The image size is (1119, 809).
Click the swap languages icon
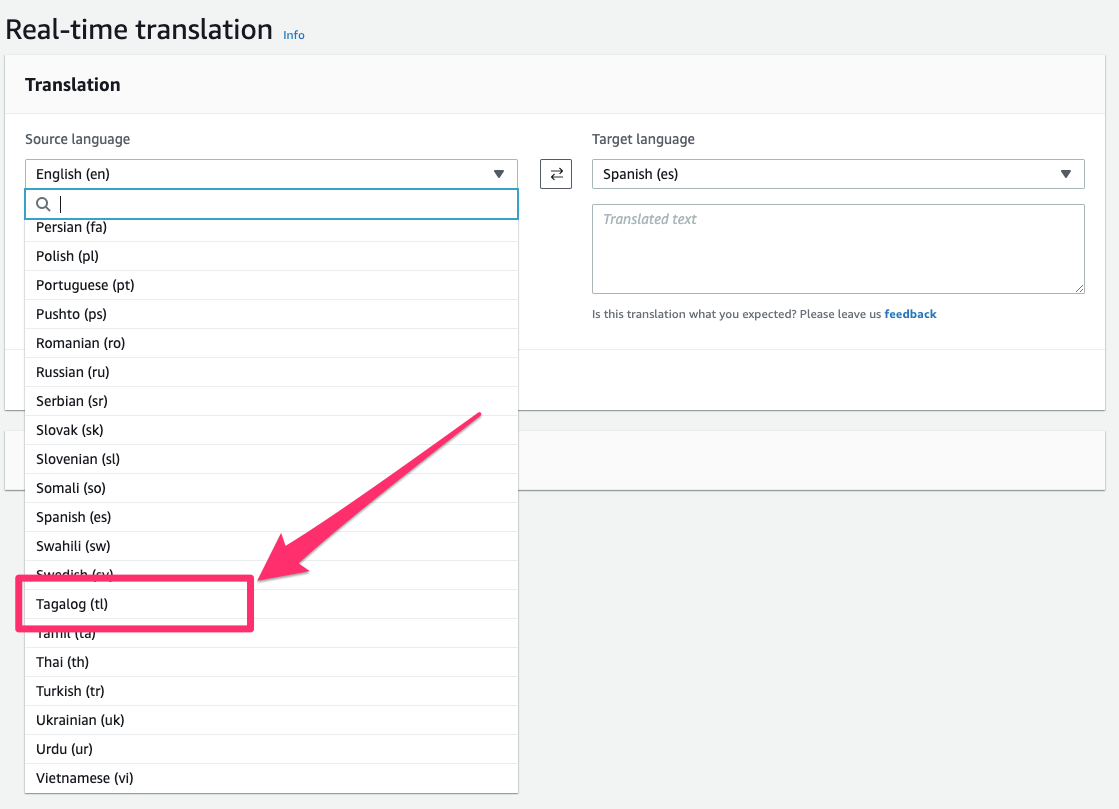click(555, 173)
